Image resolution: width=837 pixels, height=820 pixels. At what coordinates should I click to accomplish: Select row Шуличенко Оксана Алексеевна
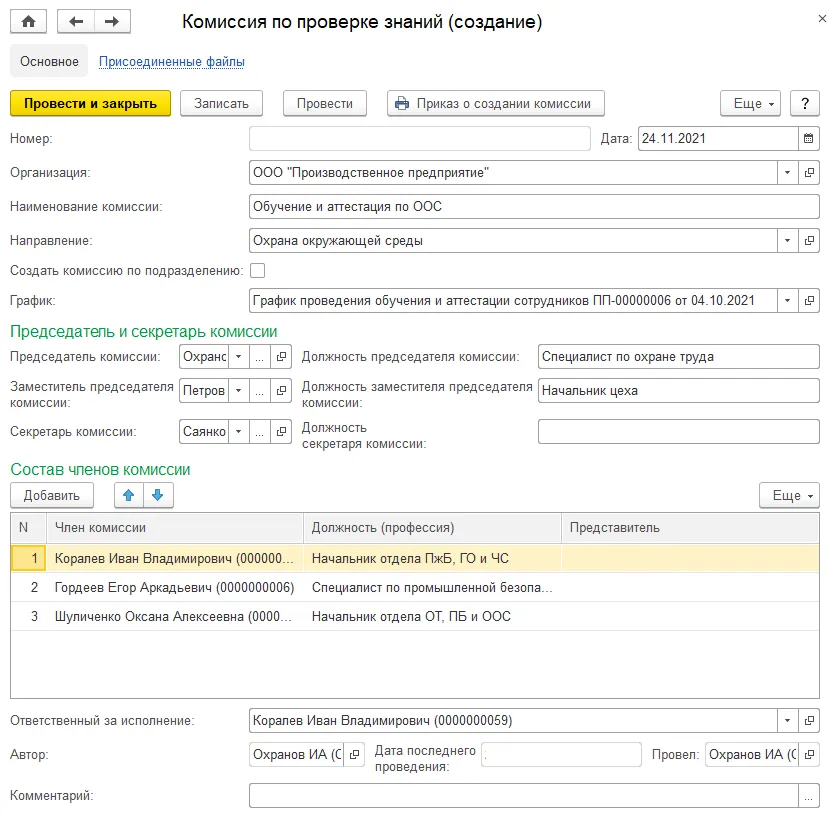415,616
